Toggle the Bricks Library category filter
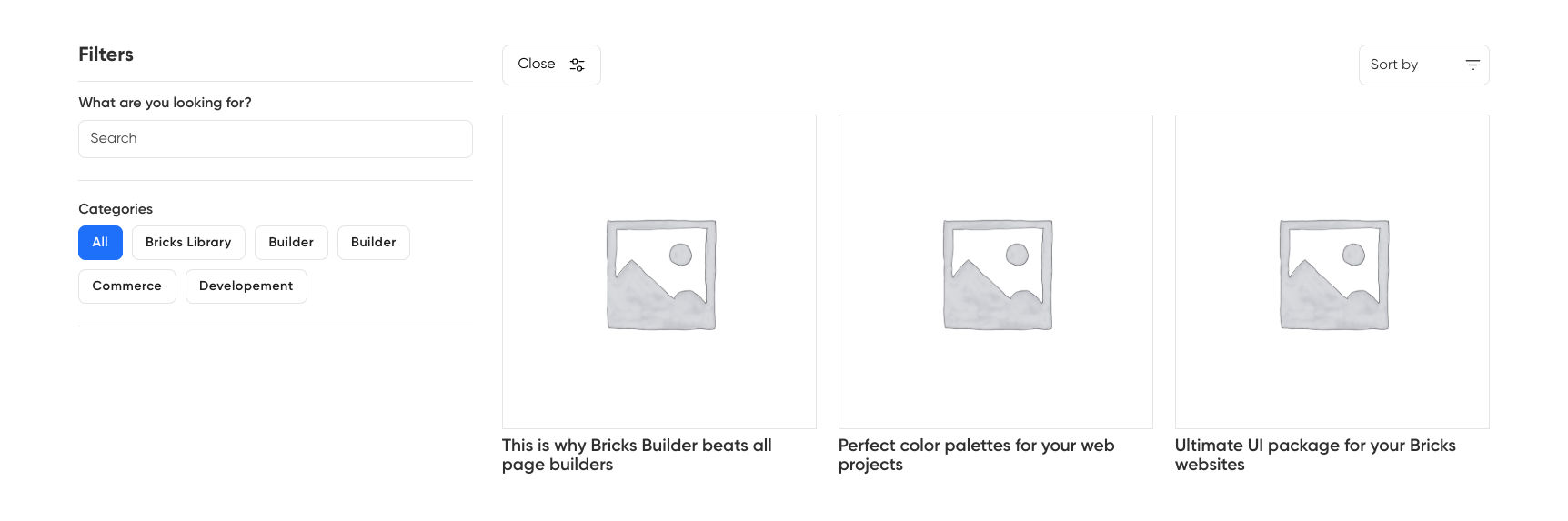Image resolution: width=1568 pixels, height=521 pixels. point(188,243)
